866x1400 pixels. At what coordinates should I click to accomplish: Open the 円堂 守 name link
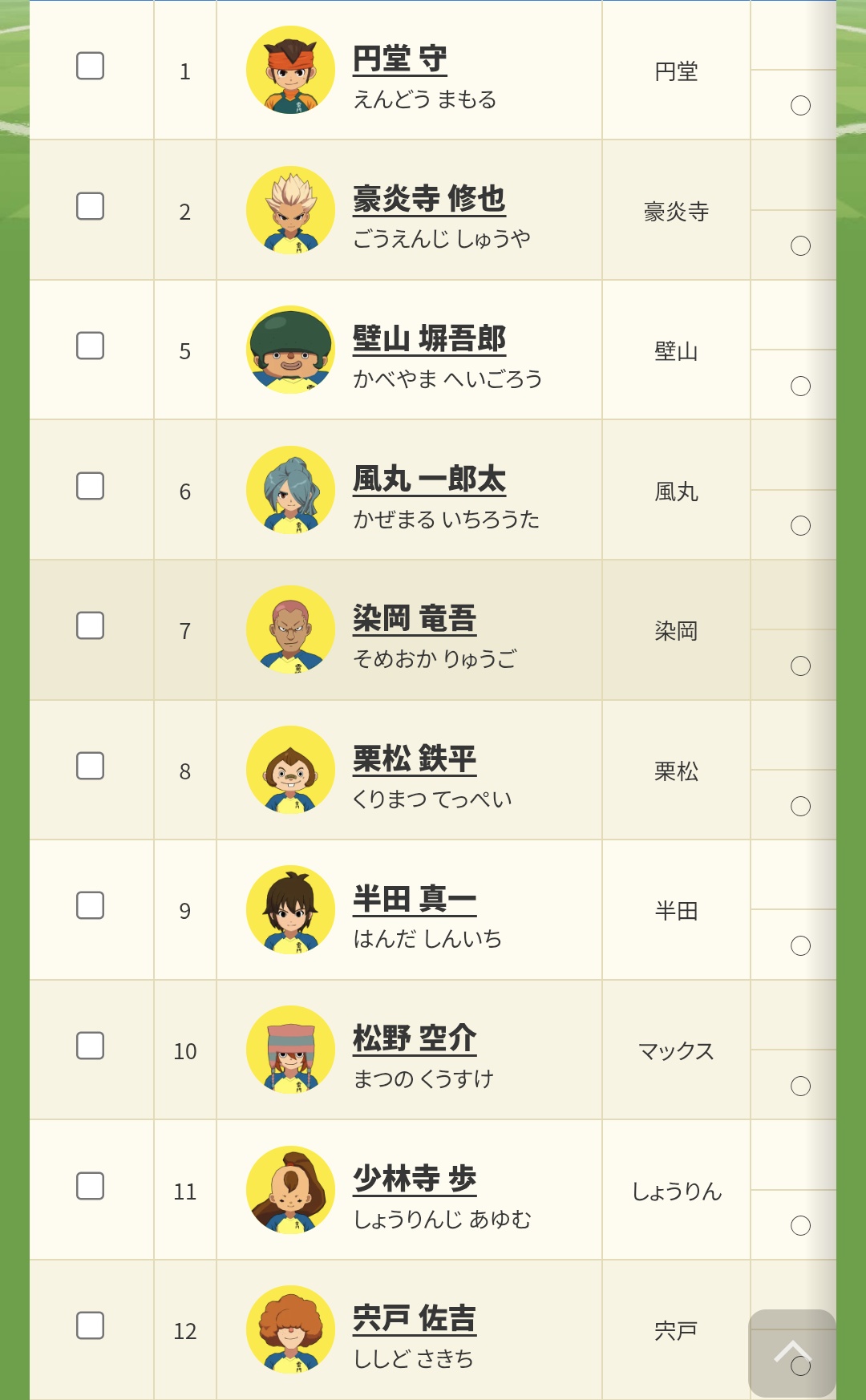click(x=399, y=59)
